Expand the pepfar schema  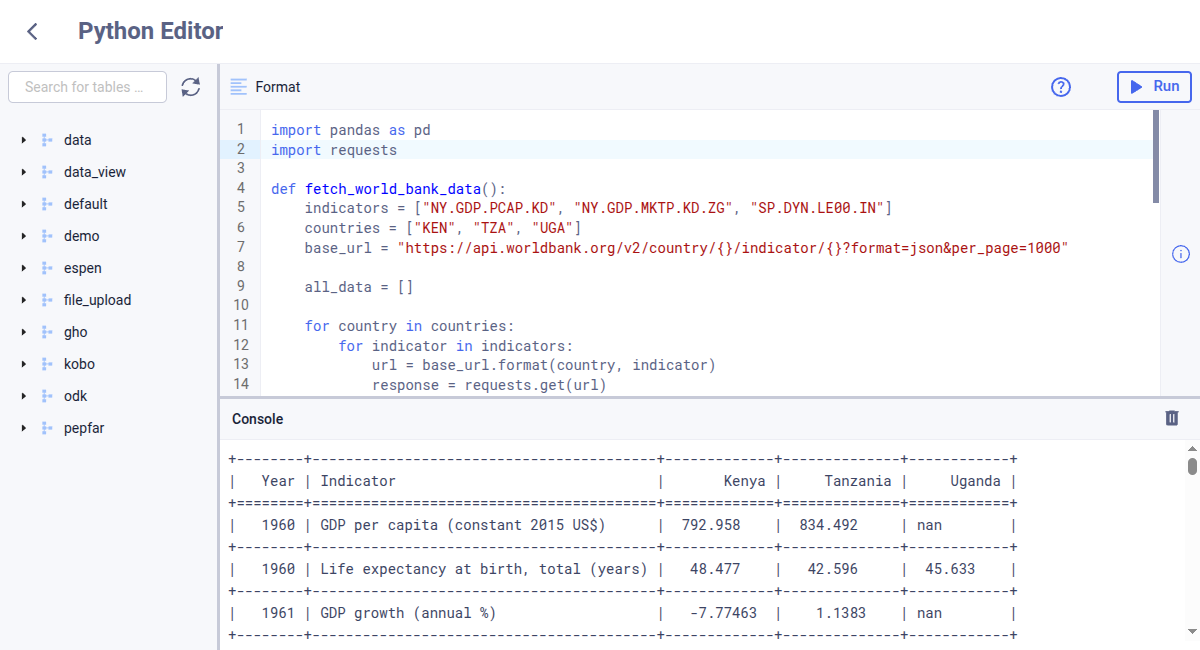tap(23, 427)
